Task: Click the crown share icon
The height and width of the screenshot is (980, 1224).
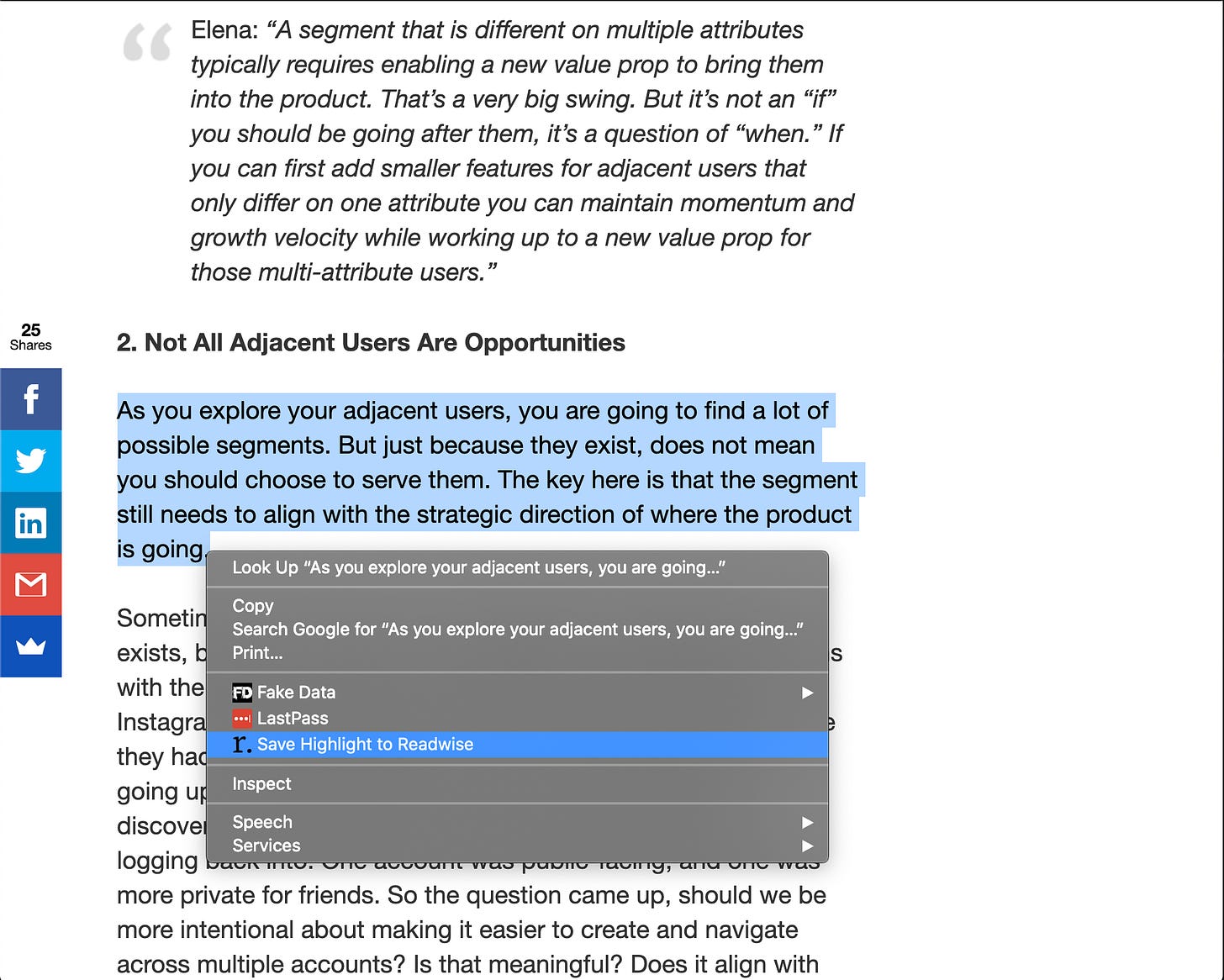Action: pyautogui.click(x=30, y=646)
